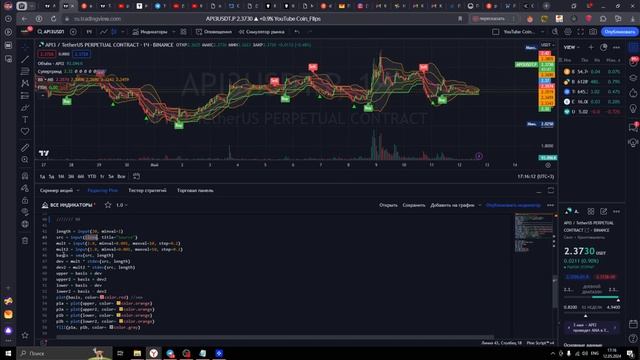Start the Симулятор рынка replay
This screenshot has height=360, width=640.
point(262,31)
